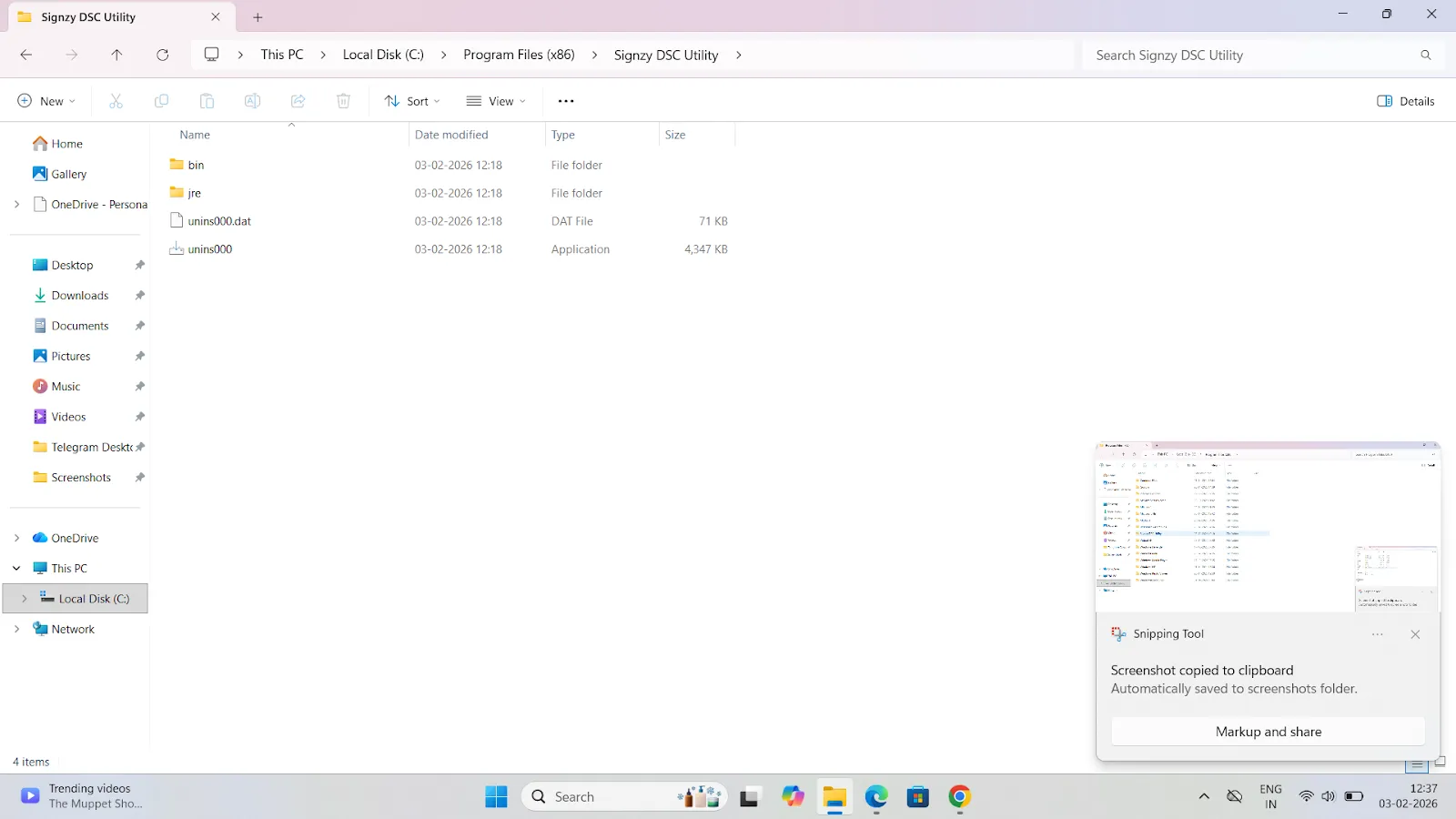Navigate to Program Files (x86) in breadcrumb
Screen dimensions: 1456x819
[519, 55]
